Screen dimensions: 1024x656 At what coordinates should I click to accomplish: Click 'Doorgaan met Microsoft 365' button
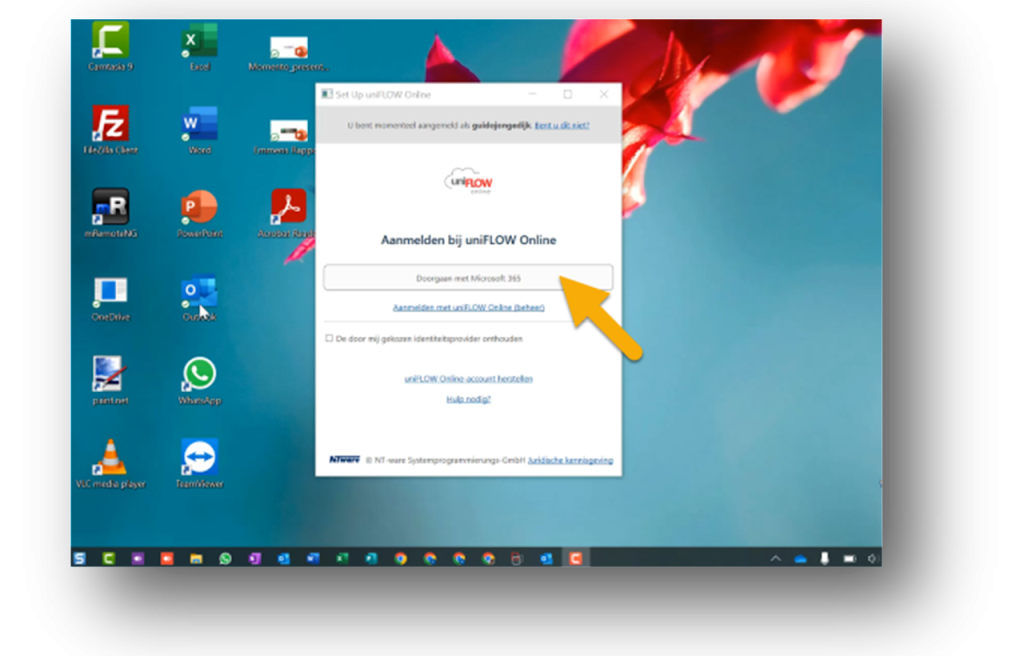point(468,278)
